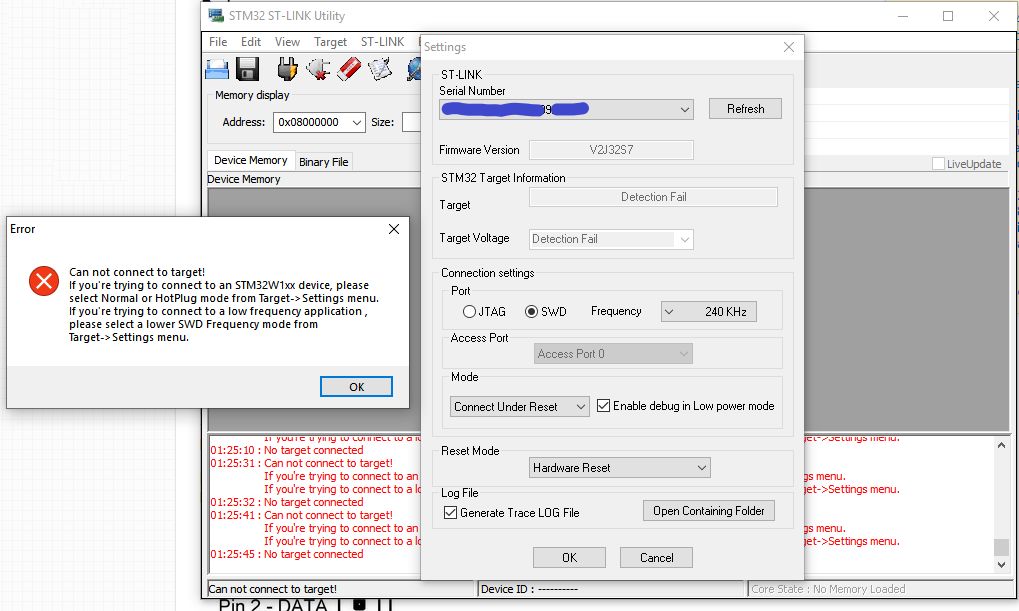The image size is (1019, 611).
Task: Maximize the ST-LINK Utility window
Action: coord(948,16)
